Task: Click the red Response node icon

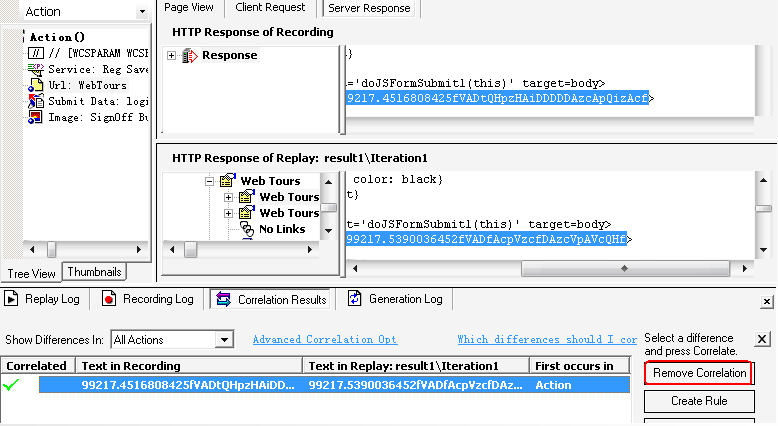Action: 190,55
